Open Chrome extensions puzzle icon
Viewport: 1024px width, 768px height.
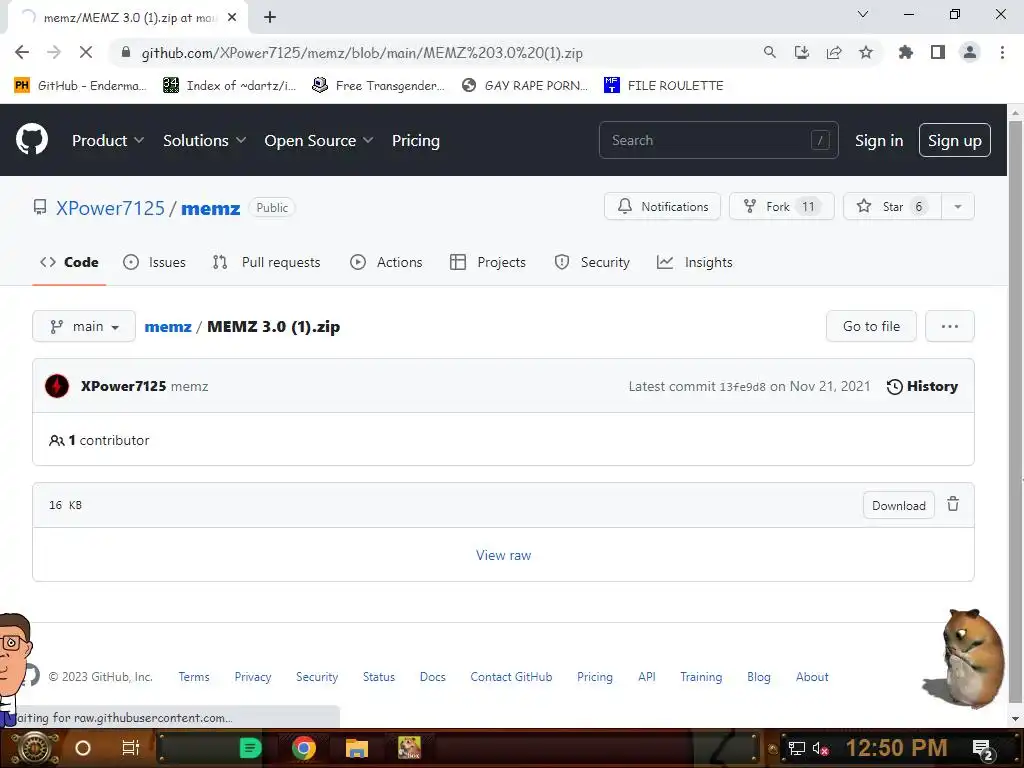click(906, 52)
